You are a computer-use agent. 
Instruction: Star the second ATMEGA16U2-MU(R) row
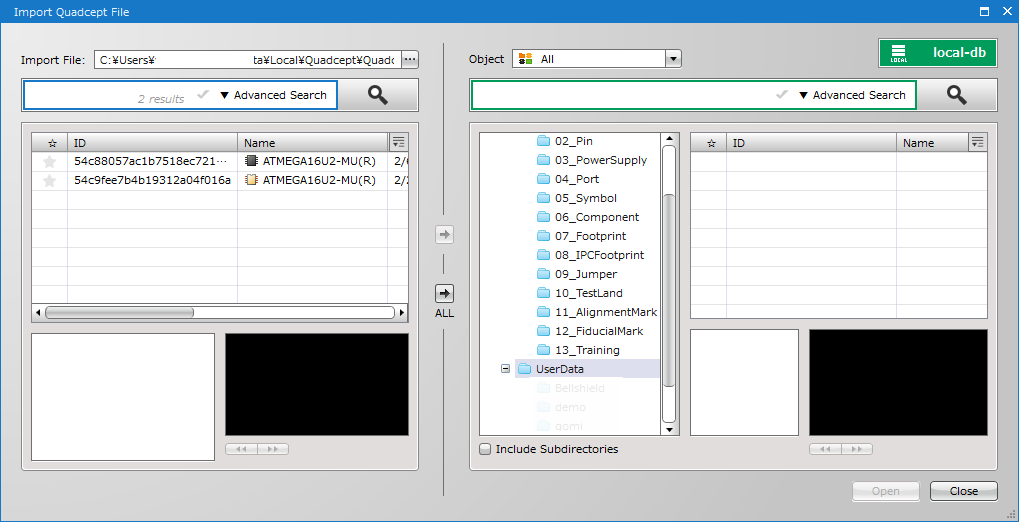49,180
